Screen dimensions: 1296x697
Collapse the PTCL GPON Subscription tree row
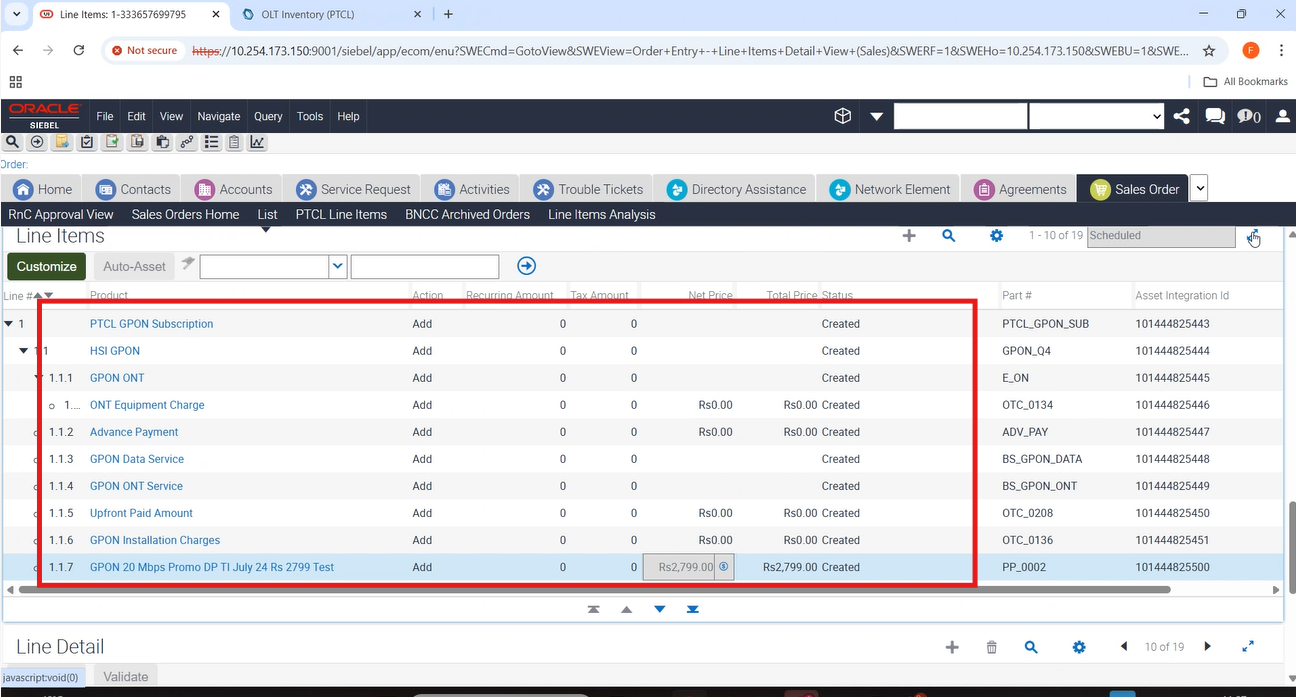(9, 324)
